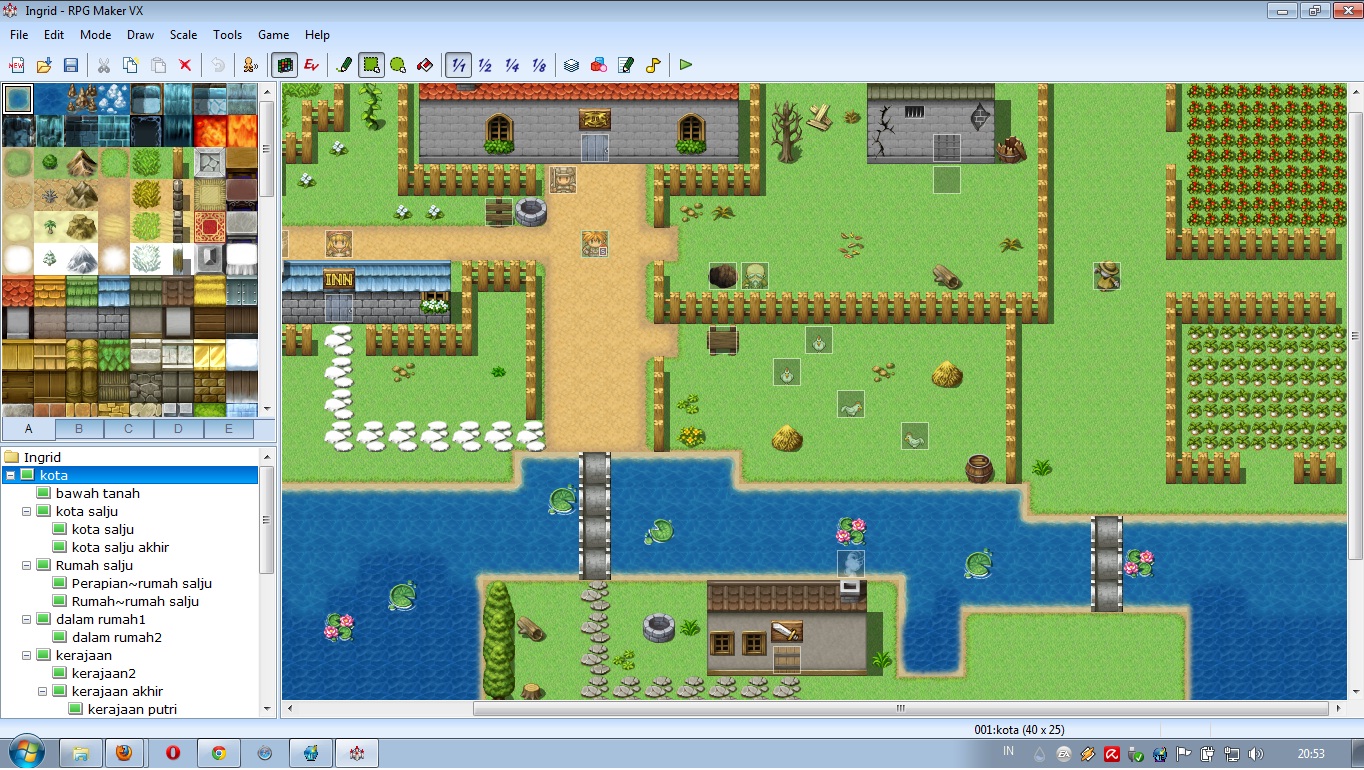Create a new project with the New icon

(x=16, y=65)
